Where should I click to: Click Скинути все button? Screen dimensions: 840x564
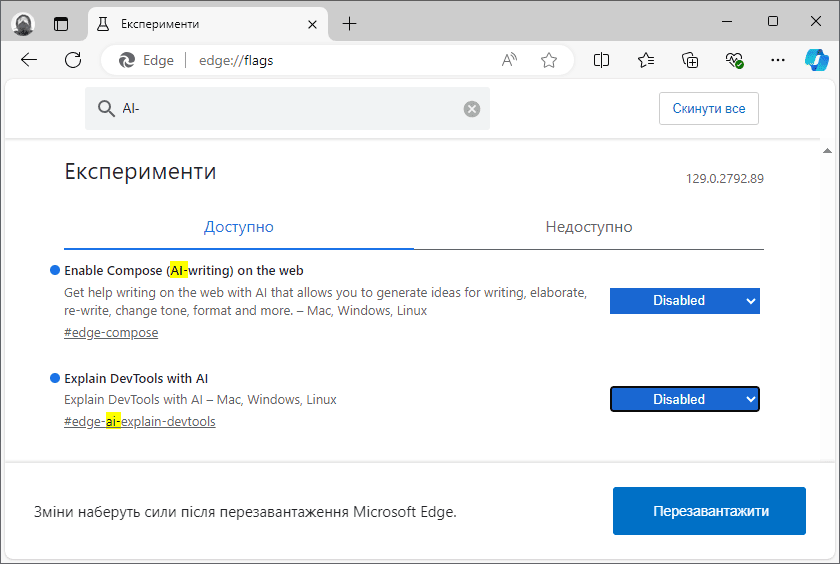[x=708, y=109]
